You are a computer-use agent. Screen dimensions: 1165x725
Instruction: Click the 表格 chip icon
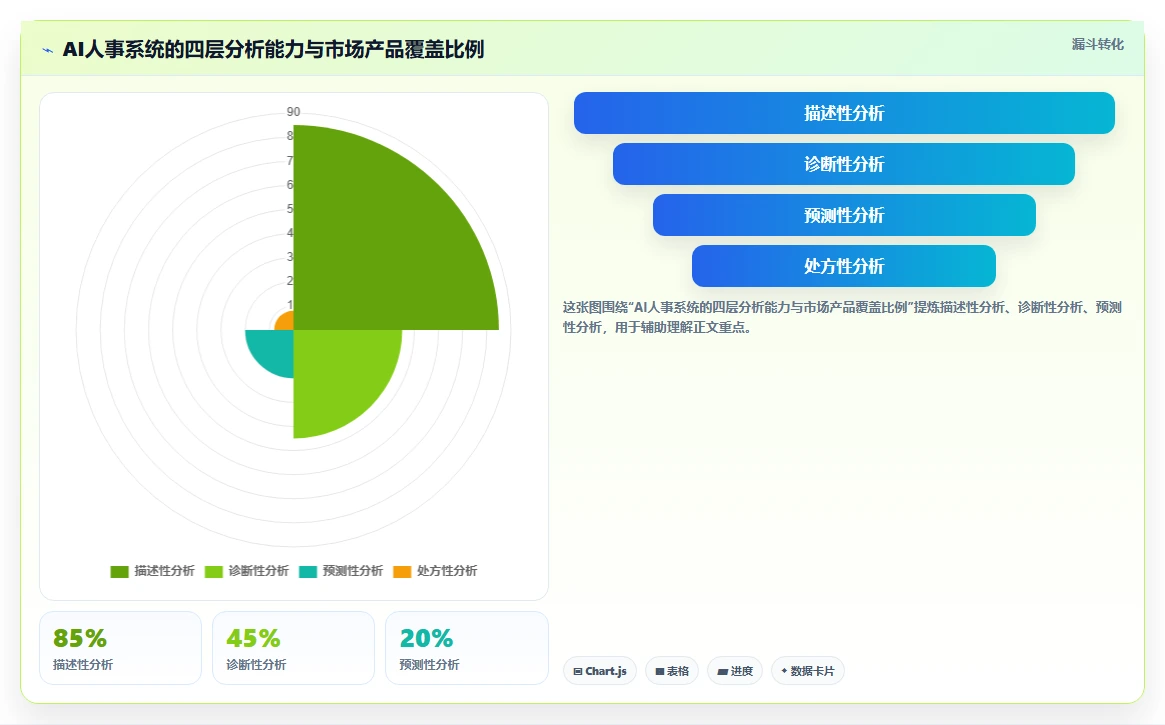[x=660, y=672]
